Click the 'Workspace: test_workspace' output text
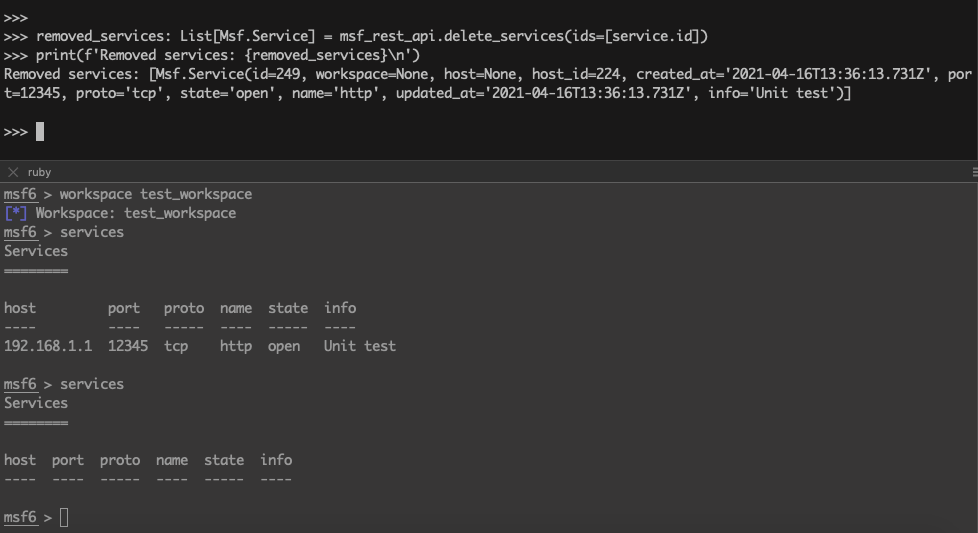The image size is (978, 533). coord(136,213)
